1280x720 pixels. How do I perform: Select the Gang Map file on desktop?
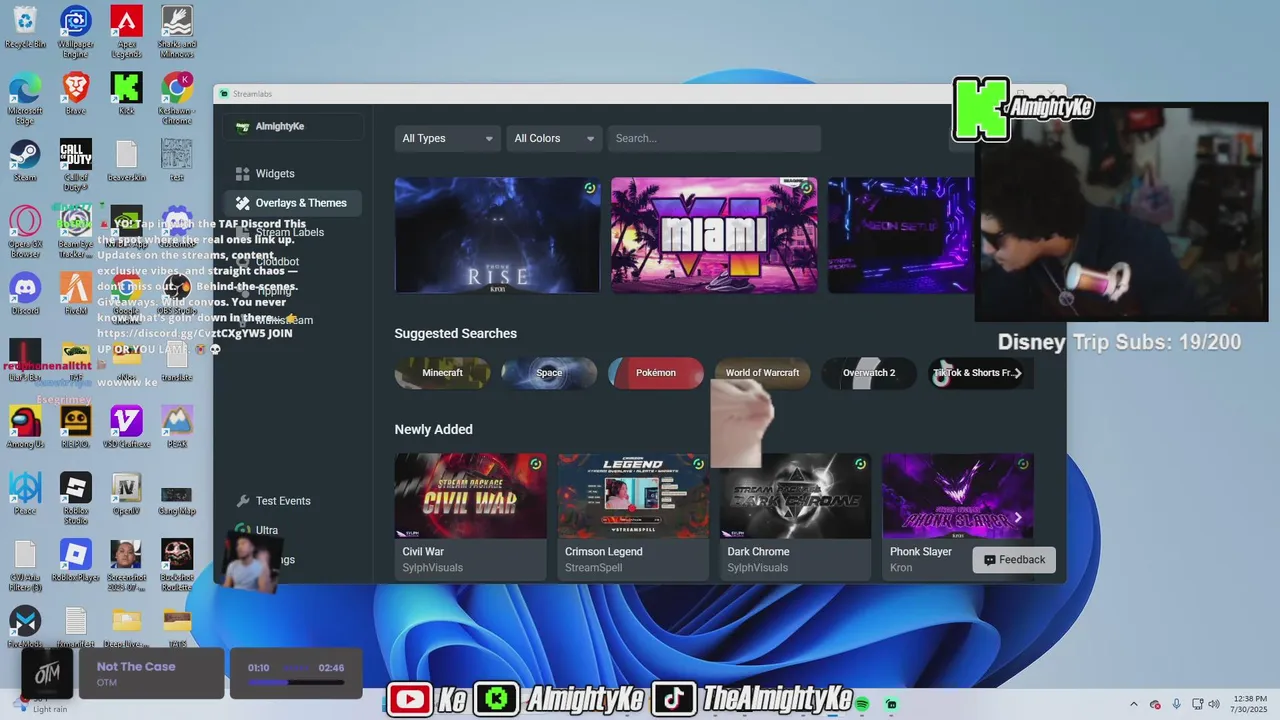(x=177, y=499)
